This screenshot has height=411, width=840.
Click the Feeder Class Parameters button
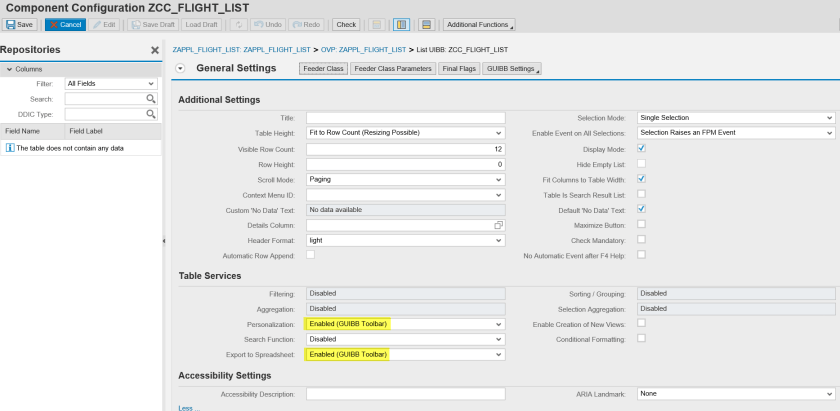(392, 69)
